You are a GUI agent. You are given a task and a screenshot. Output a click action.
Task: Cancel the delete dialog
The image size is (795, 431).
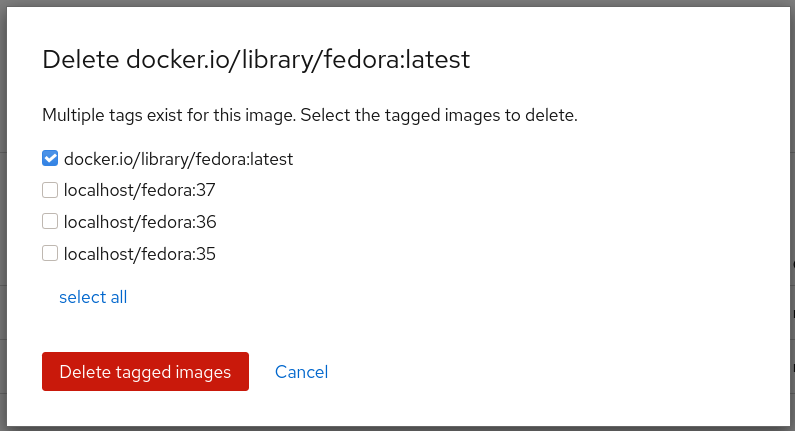[x=301, y=372]
